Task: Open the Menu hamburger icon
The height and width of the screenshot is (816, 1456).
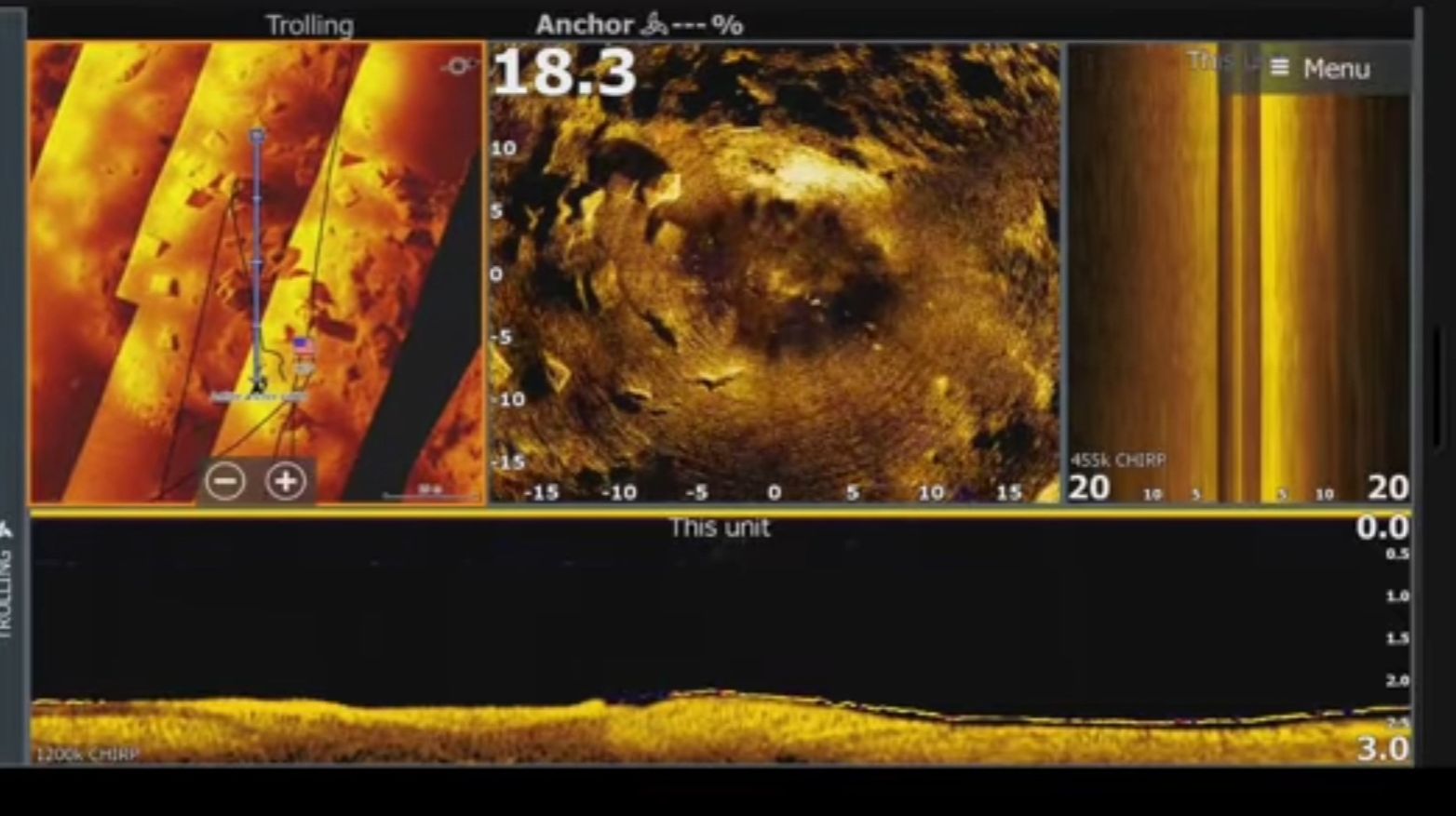Action: pos(1280,68)
